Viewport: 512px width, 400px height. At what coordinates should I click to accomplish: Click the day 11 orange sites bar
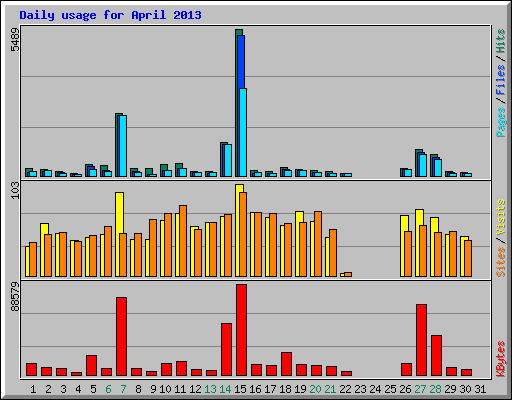183,241
